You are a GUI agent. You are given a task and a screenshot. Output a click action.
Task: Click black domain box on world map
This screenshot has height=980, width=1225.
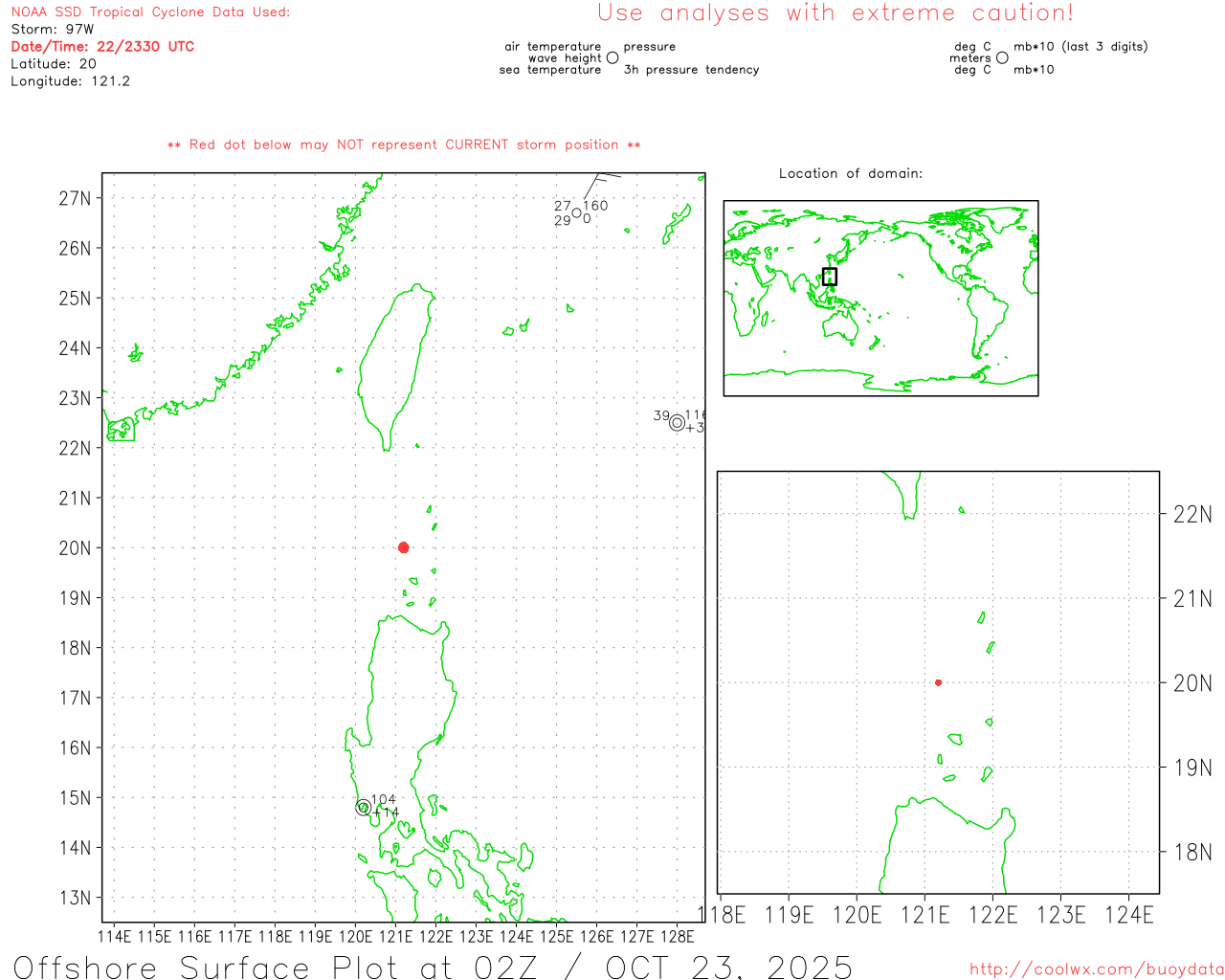[x=830, y=277]
